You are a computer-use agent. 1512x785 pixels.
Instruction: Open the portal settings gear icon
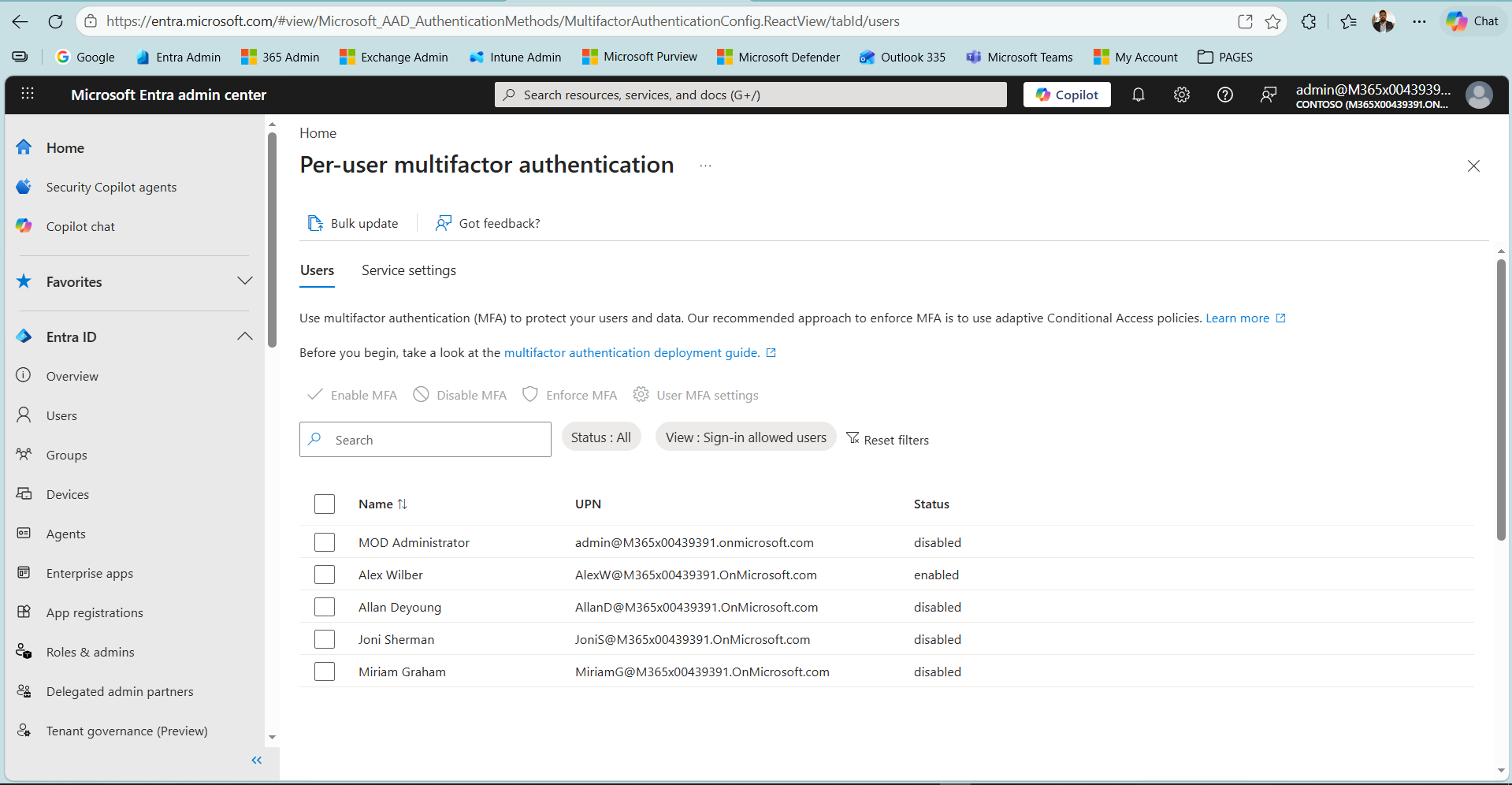click(1182, 95)
